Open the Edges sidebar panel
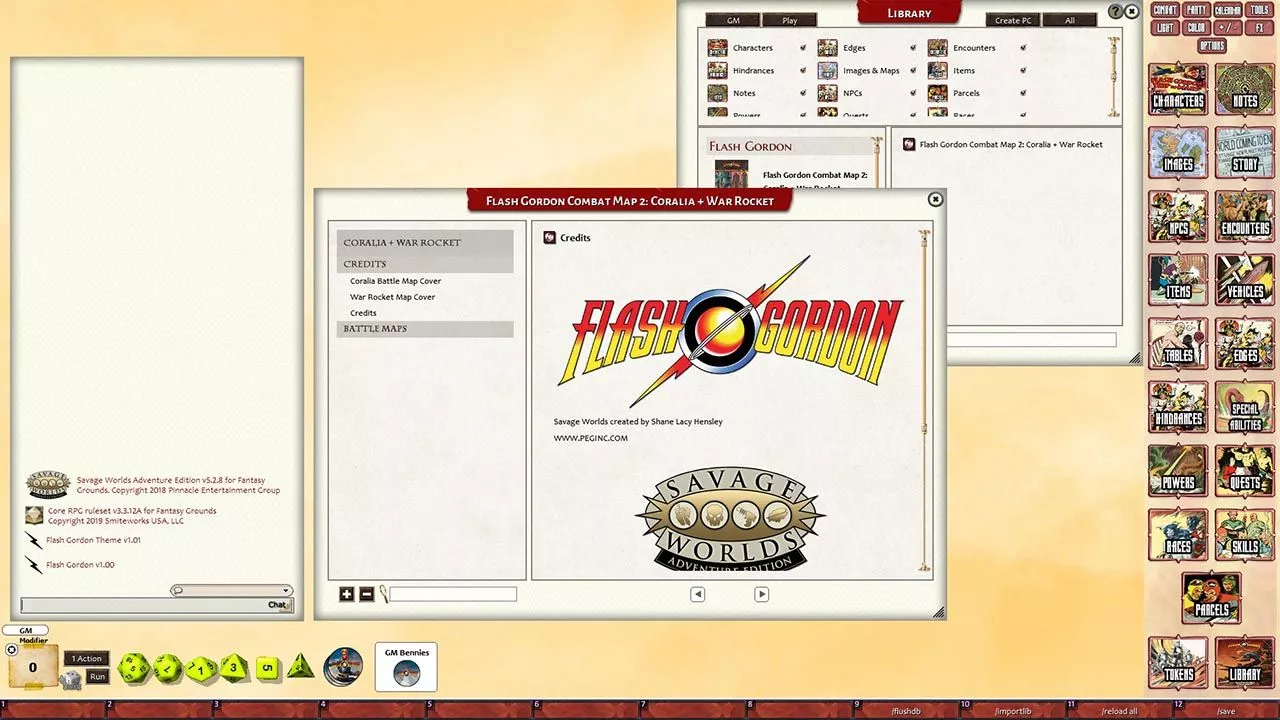The width and height of the screenshot is (1280, 720). (x=1245, y=346)
